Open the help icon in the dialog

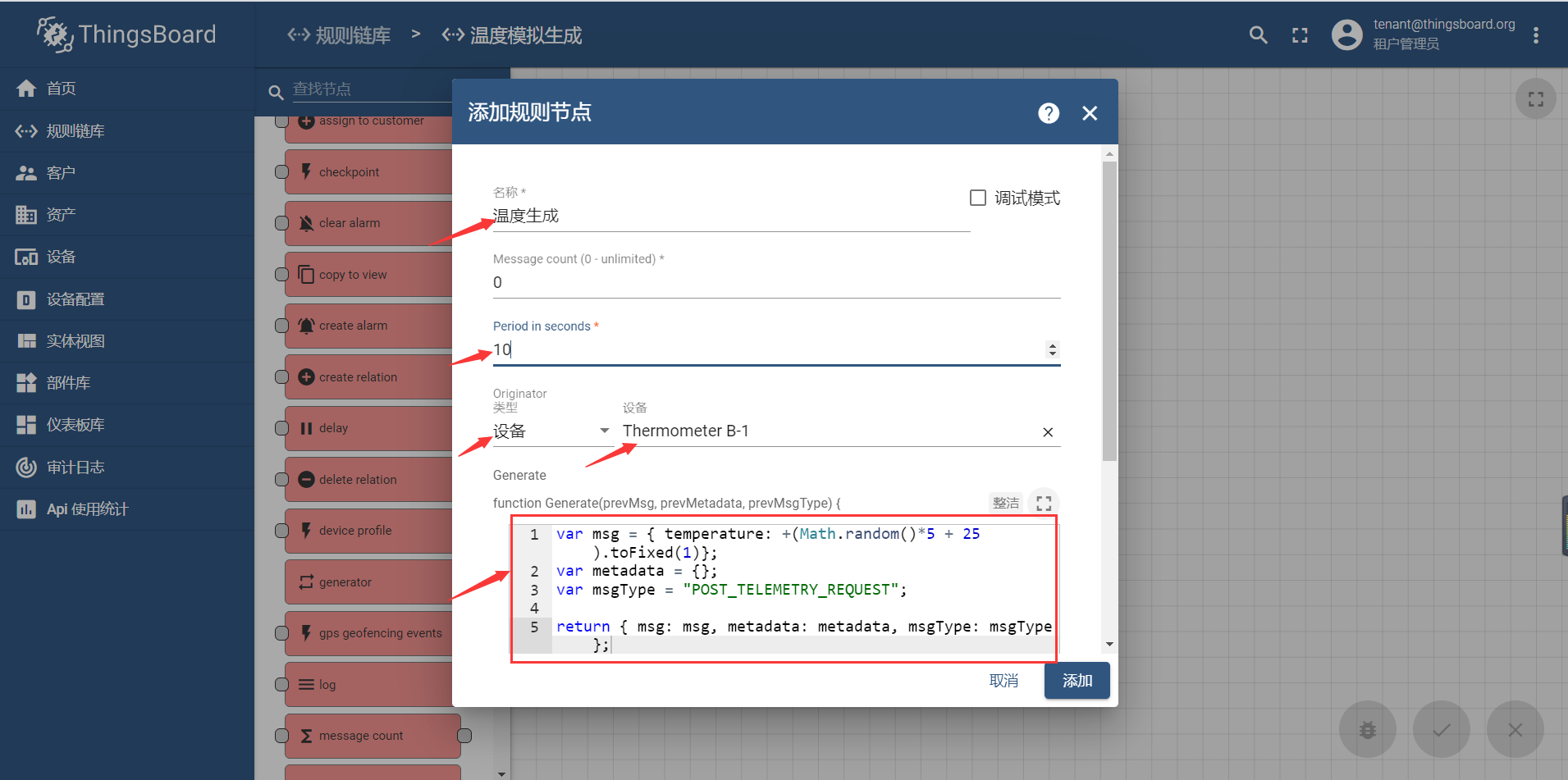tap(1048, 112)
